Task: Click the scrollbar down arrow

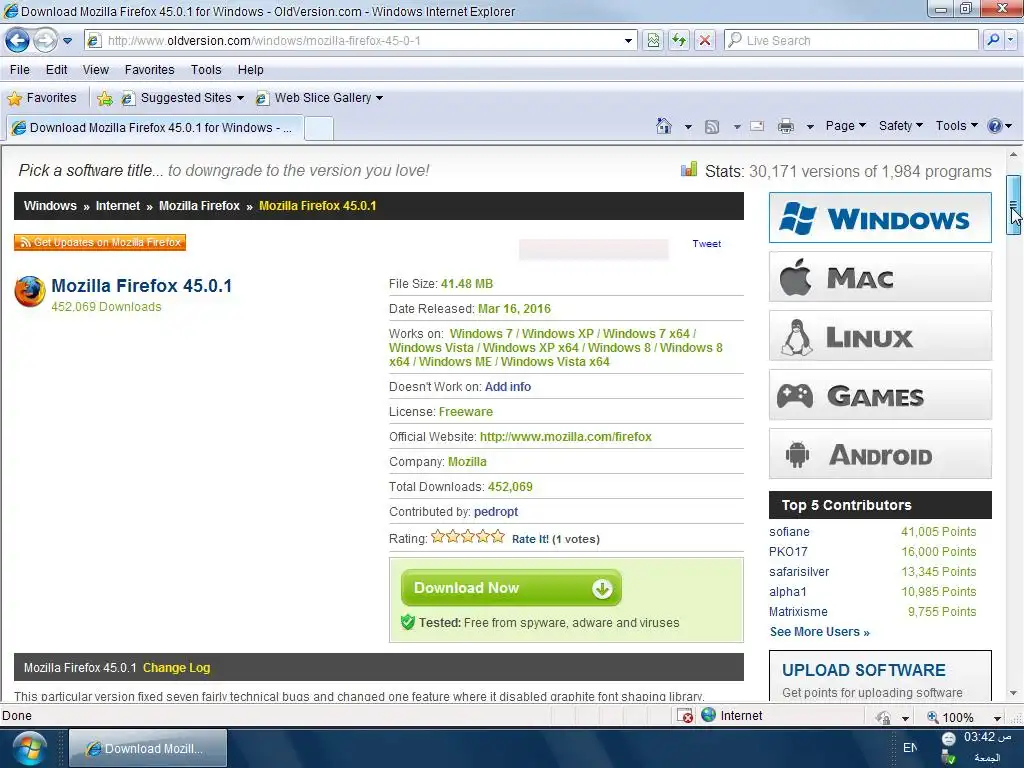Action: tap(1013, 693)
